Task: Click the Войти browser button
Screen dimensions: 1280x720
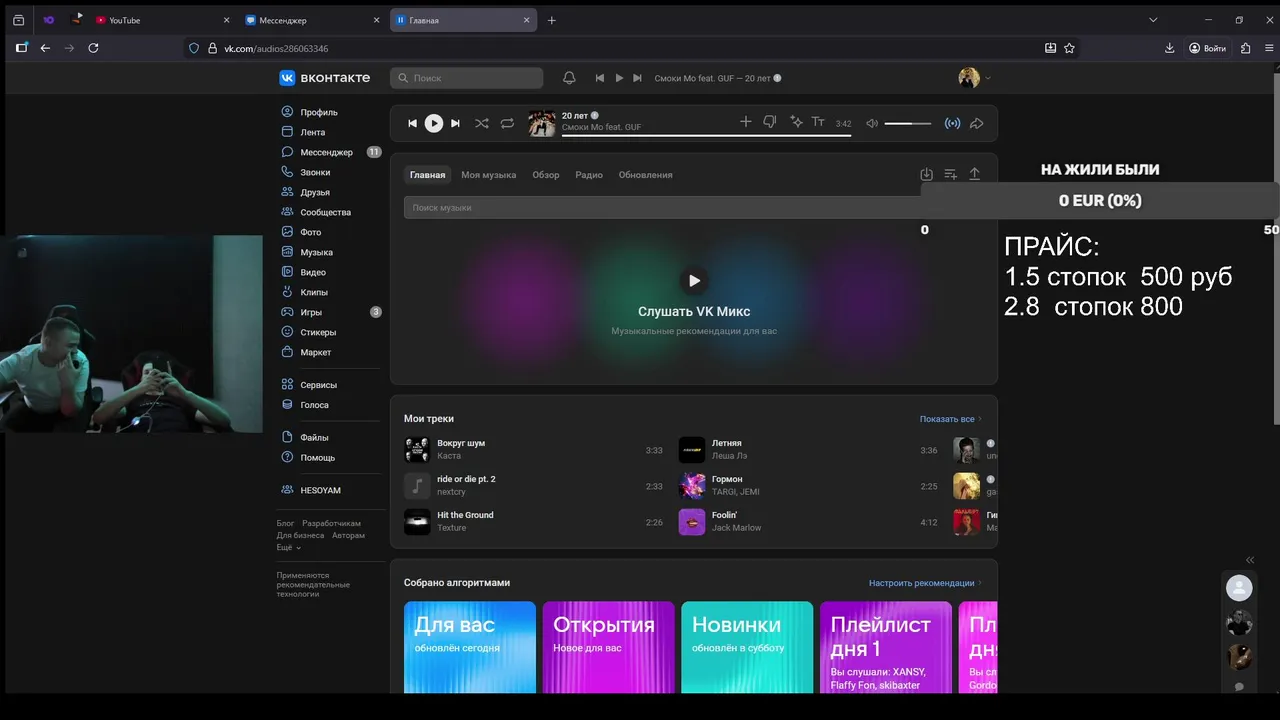Action: click(1207, 48)
